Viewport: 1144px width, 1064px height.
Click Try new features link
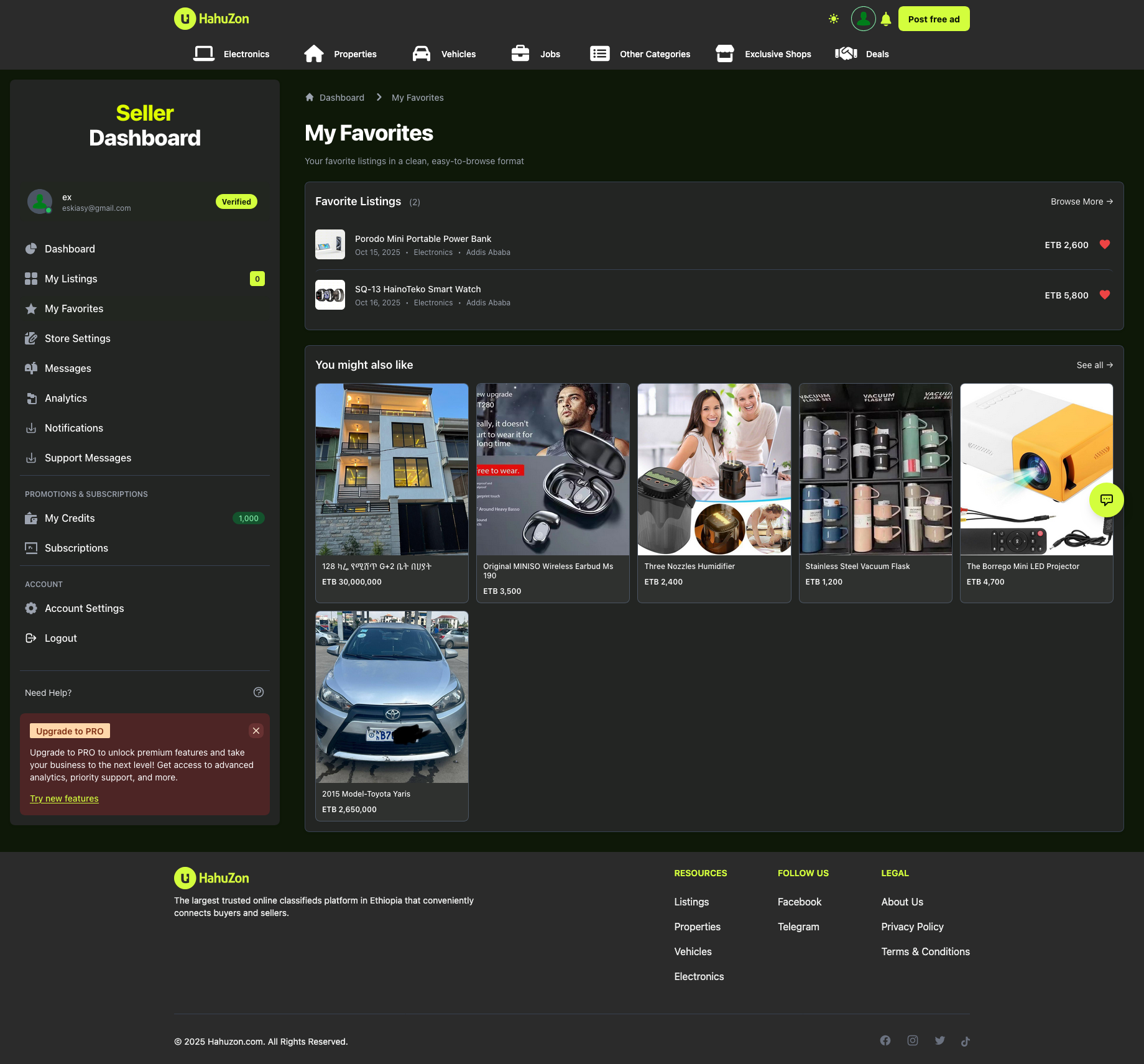click(64, 798)
